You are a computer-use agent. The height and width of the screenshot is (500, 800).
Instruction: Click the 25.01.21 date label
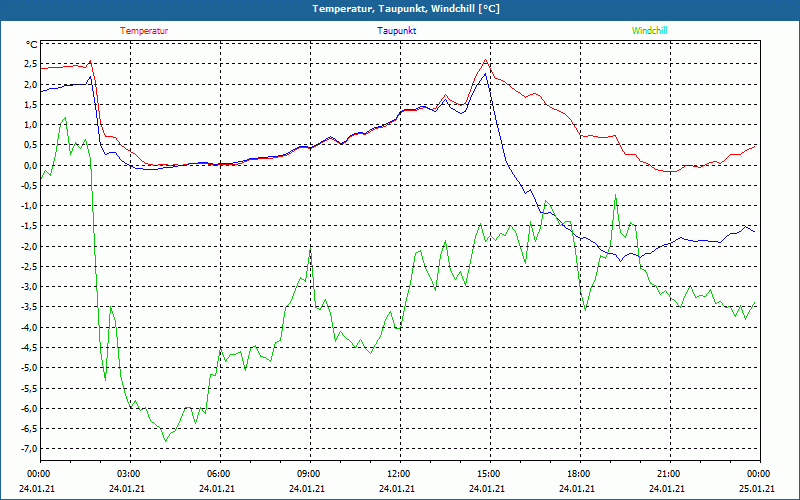tap(757, 488)
